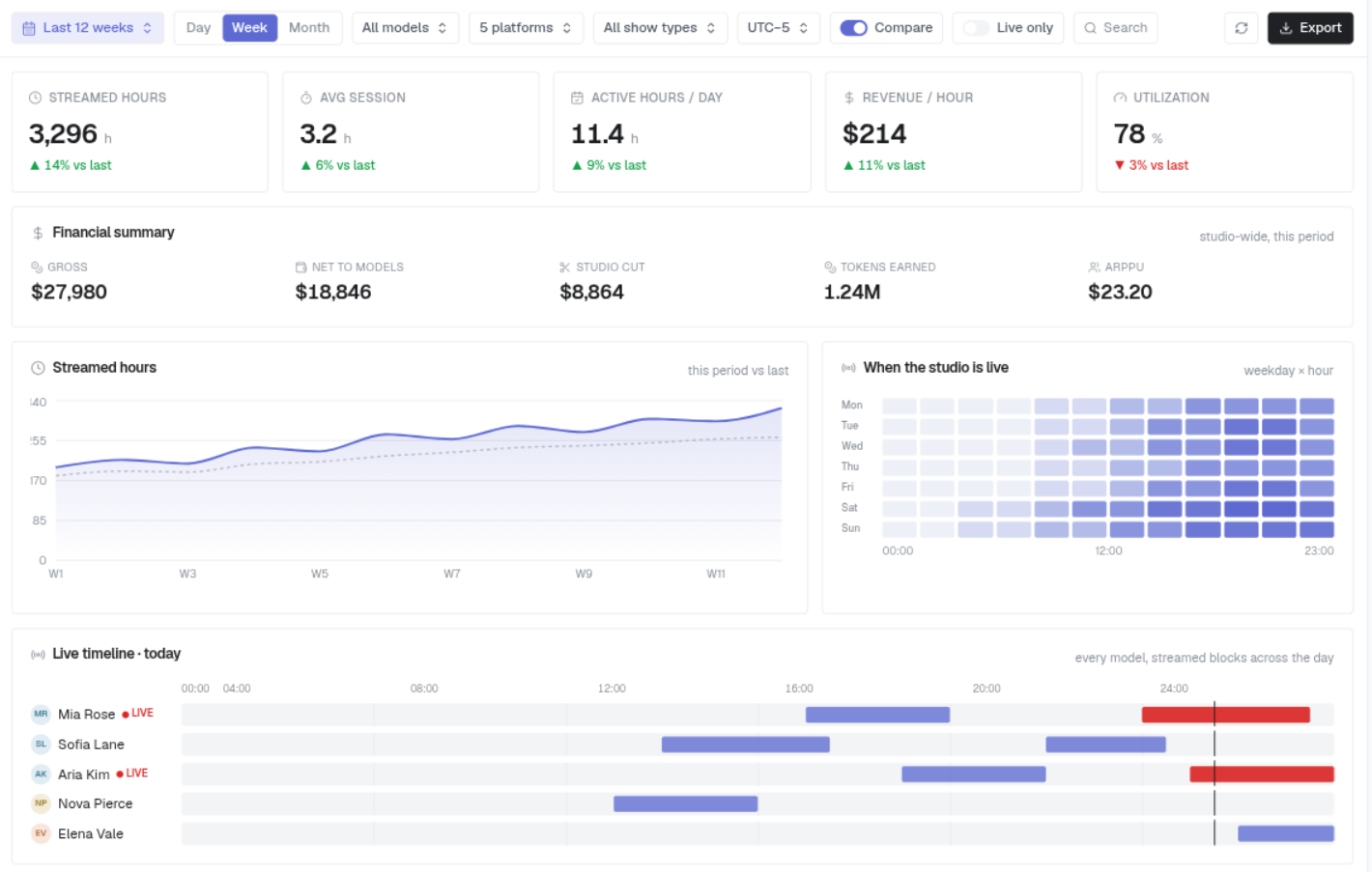This screenshot has width=1372, height=872.
Task: Click Mia Rose's purple afternoon block
Action: (878, 715)
